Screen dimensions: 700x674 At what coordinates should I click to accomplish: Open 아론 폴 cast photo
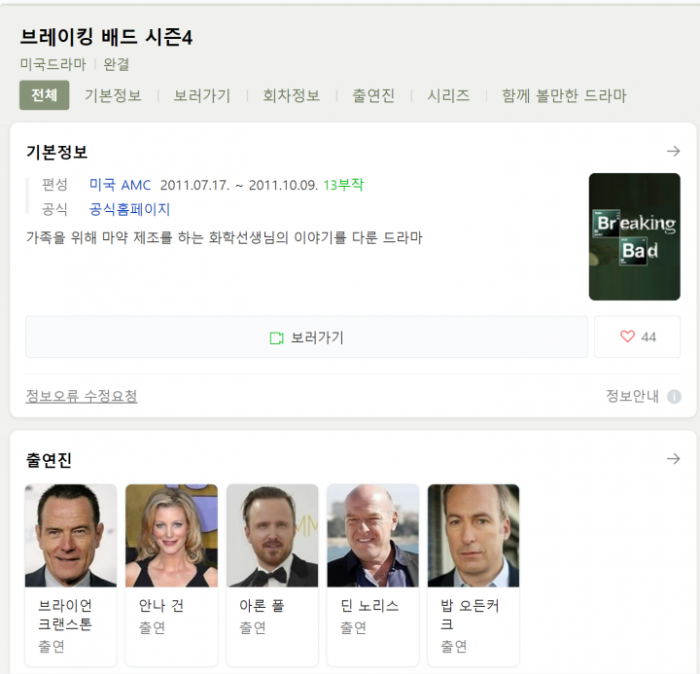(x=272, y=536)
